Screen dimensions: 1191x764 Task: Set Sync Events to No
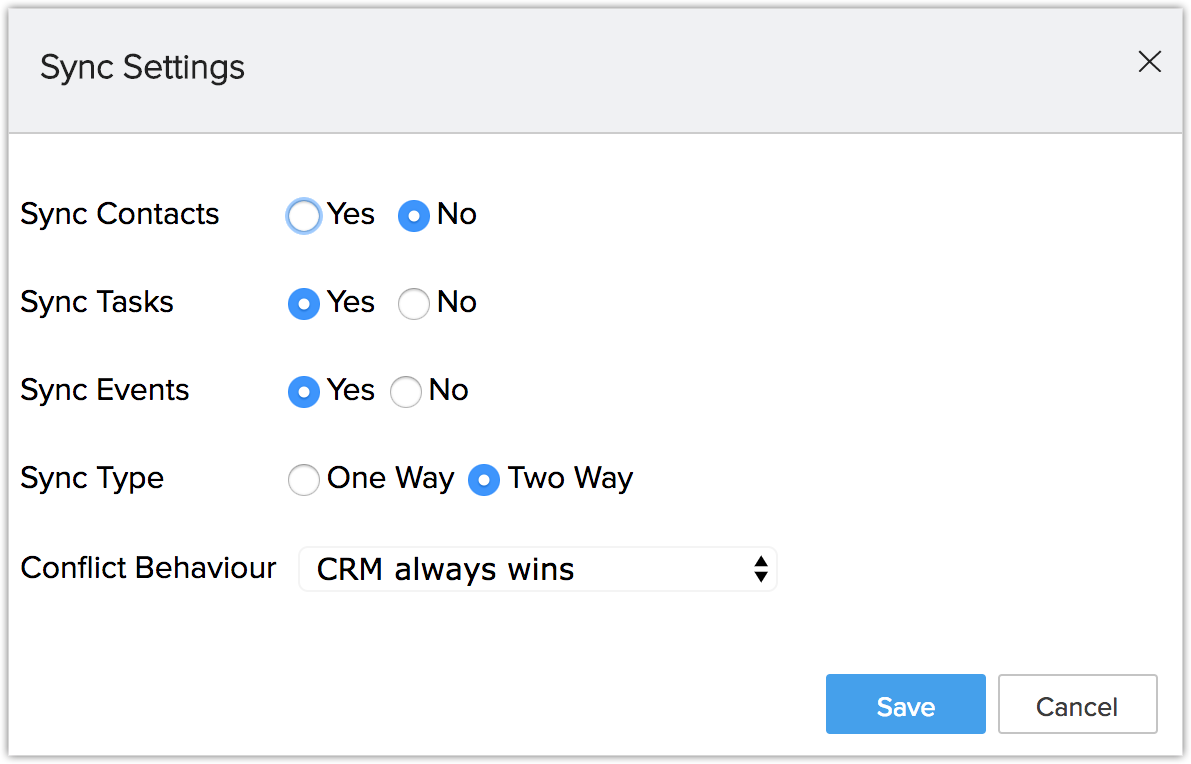(406, 392)
